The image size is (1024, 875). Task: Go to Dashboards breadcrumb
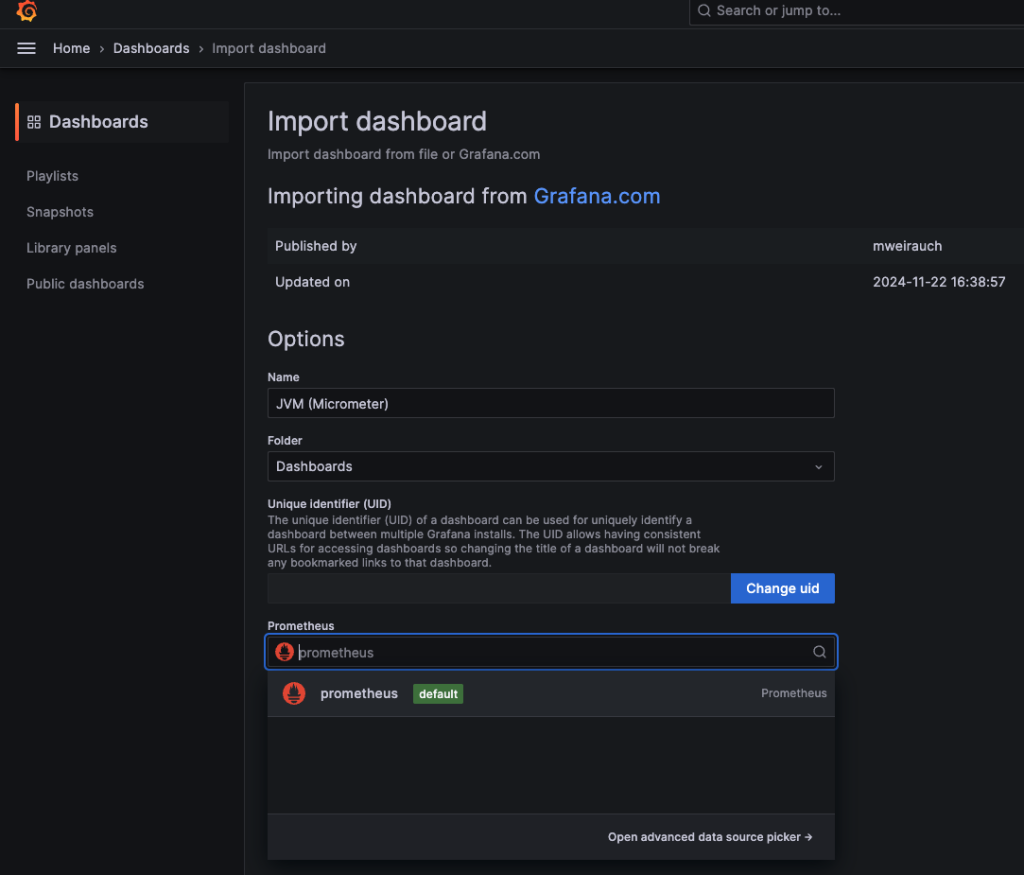point(151,48)
